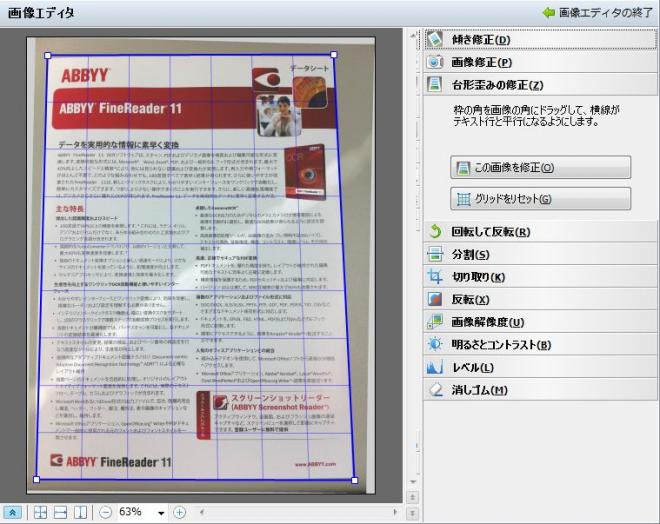Screen dimensions: 660x524
Task: Click the top-left grid corner handle
Action: (x=48, y=55)
